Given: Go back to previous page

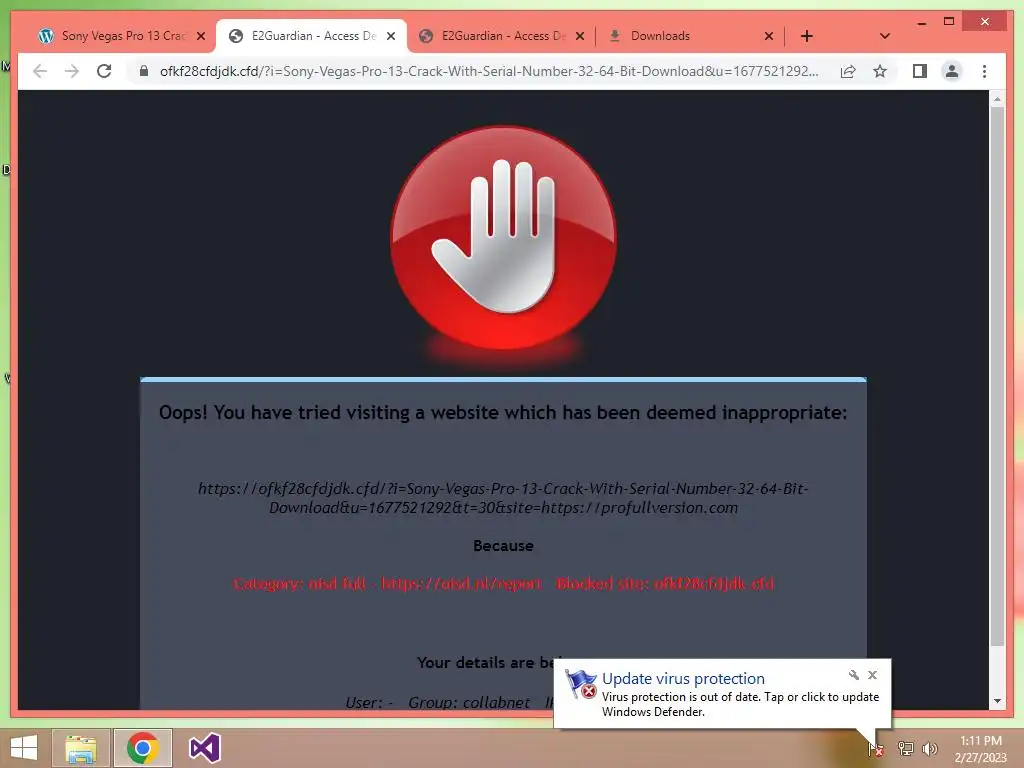Looking at the screenshot, I should point(40,71).
